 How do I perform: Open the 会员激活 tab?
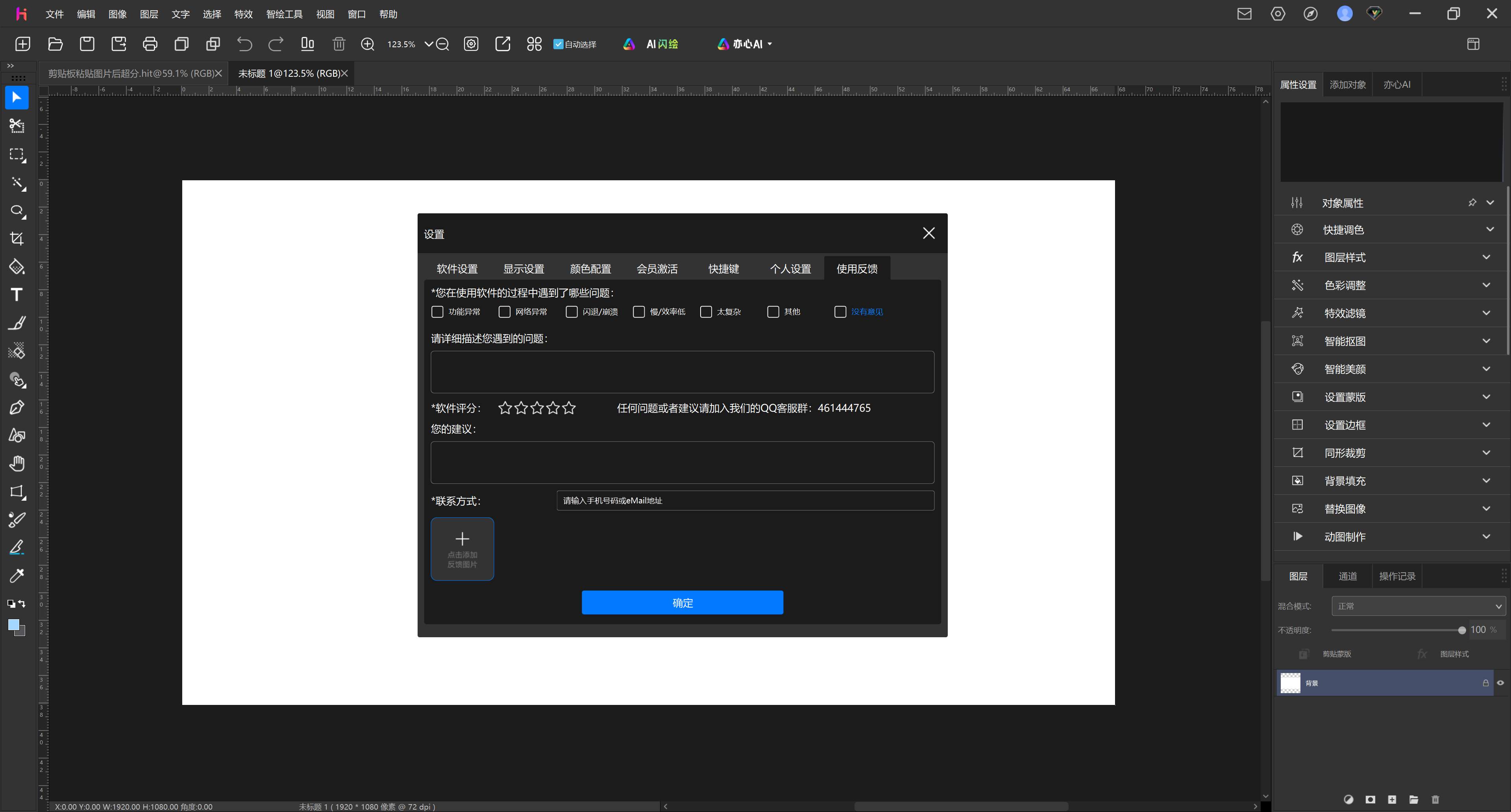pos(657,269)
